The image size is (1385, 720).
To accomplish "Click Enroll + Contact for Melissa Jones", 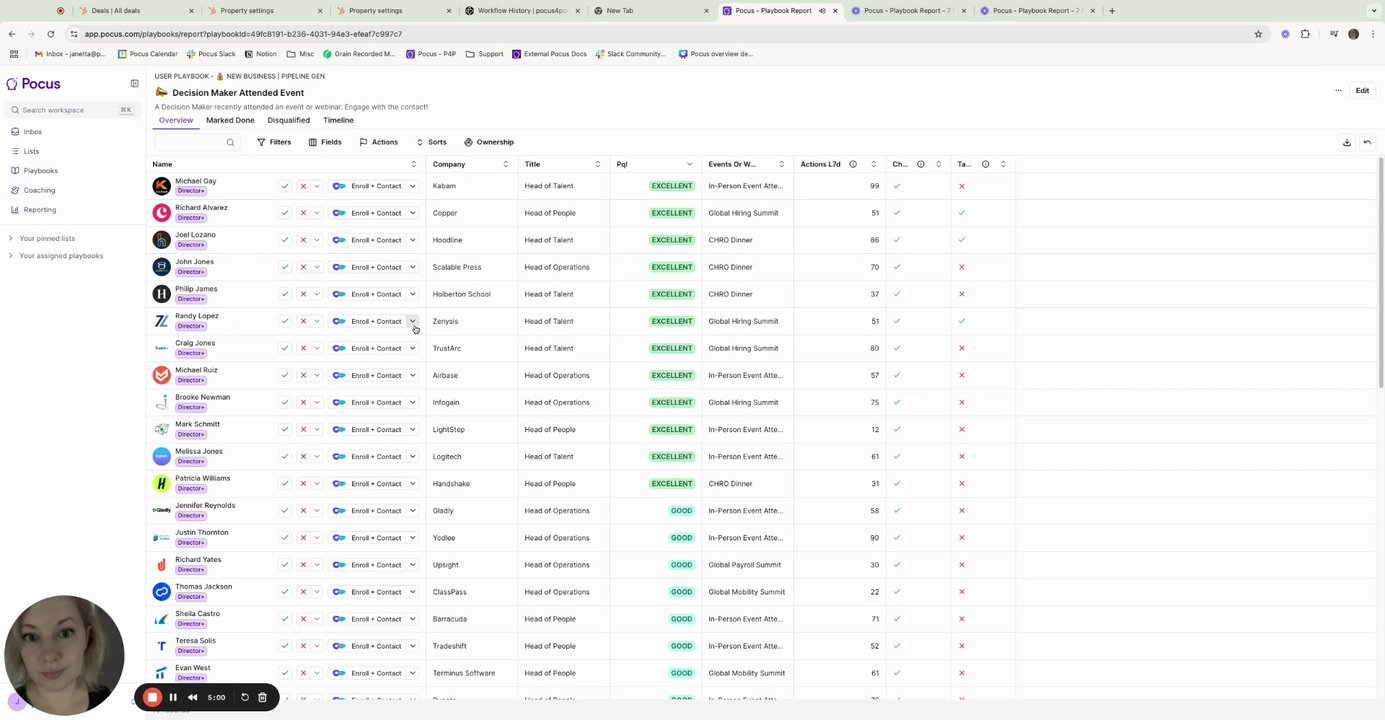I will pyautogui.click(x=367, y=457).
